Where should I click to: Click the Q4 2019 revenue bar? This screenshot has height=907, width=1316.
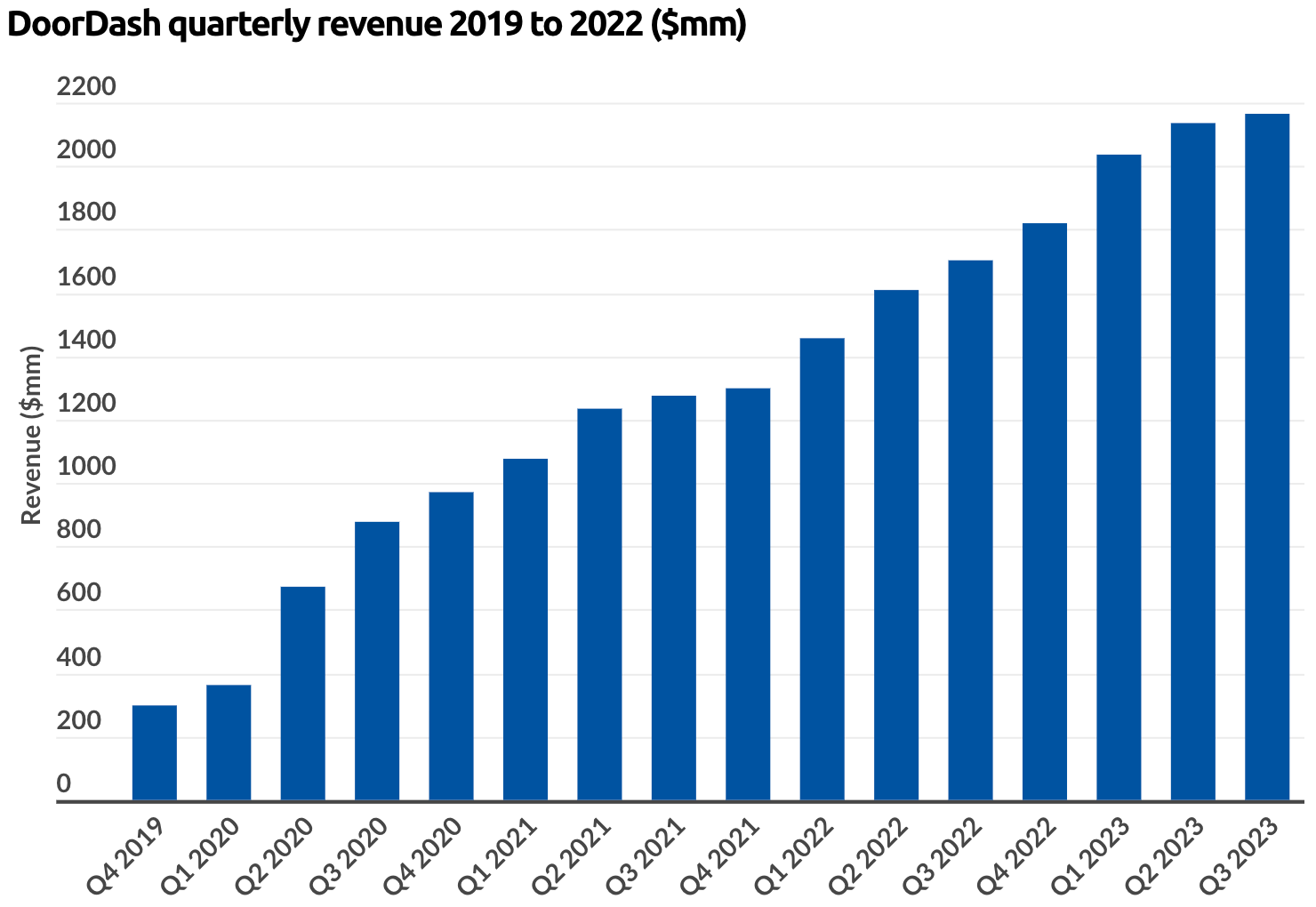[155, 752]
